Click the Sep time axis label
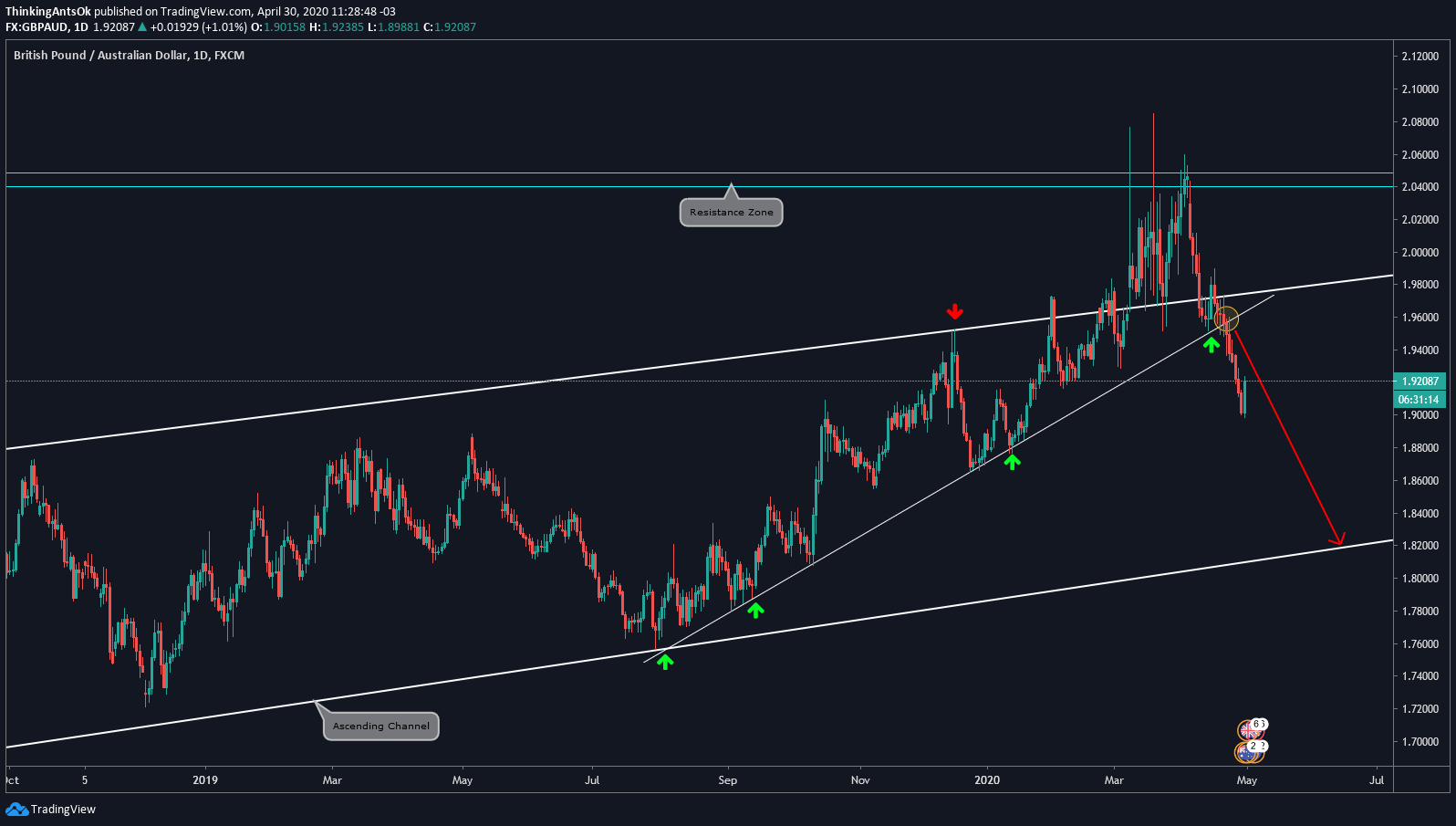The width and height of the screenshot is (1456, 826). point(727,780)
